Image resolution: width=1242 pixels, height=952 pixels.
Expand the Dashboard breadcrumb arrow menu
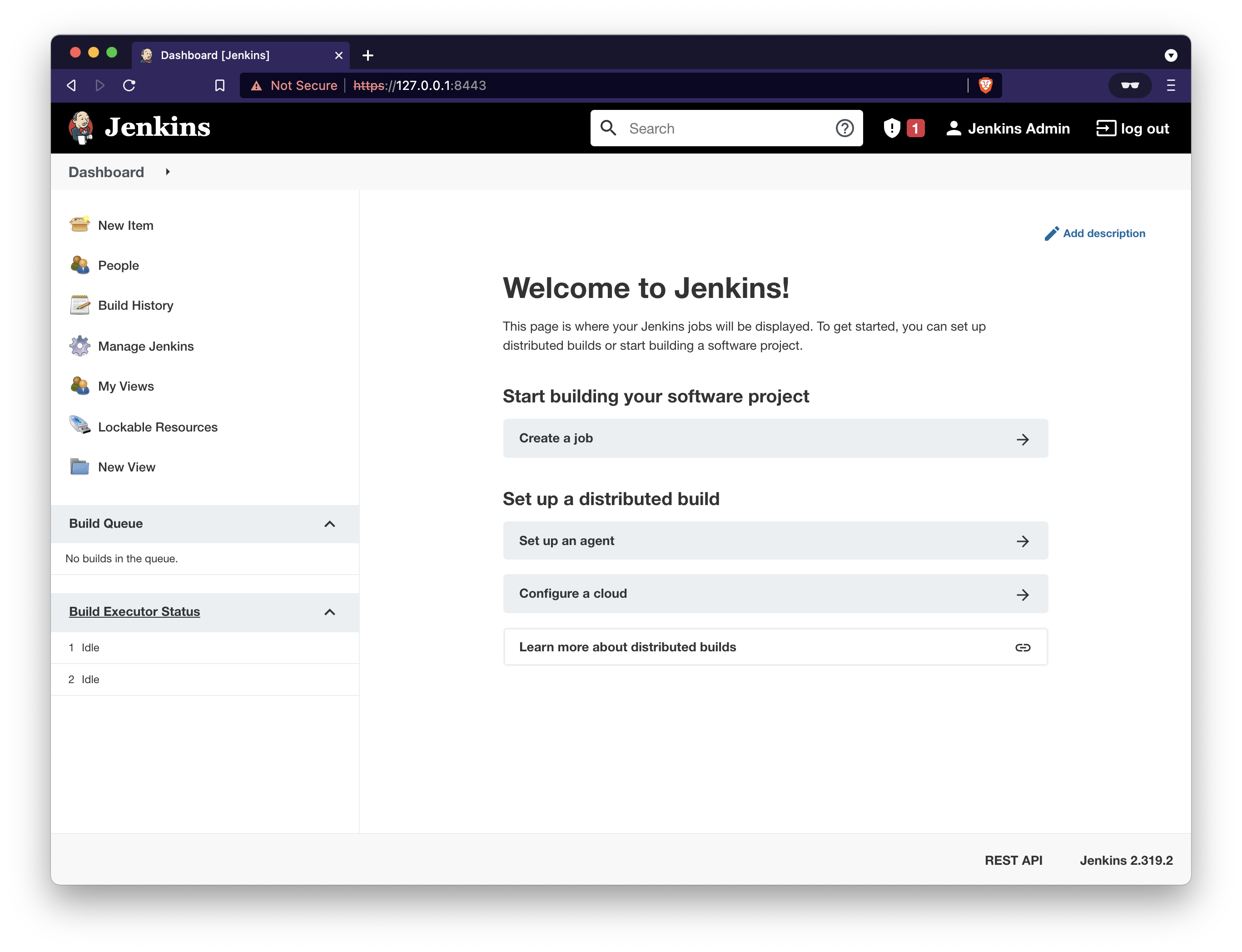tap(168, 172)
